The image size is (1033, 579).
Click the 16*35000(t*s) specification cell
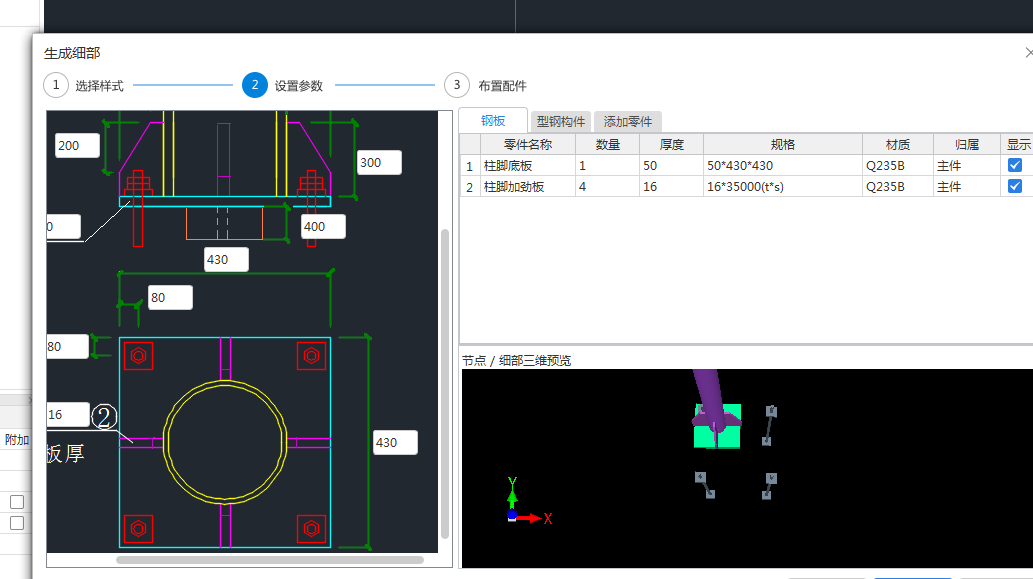click(x=783, y=186)
